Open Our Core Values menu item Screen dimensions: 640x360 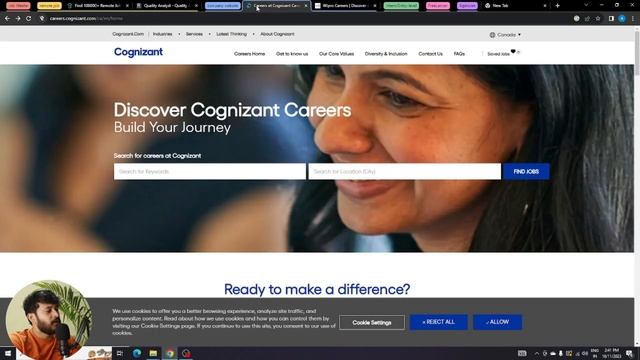coord(336,54)
